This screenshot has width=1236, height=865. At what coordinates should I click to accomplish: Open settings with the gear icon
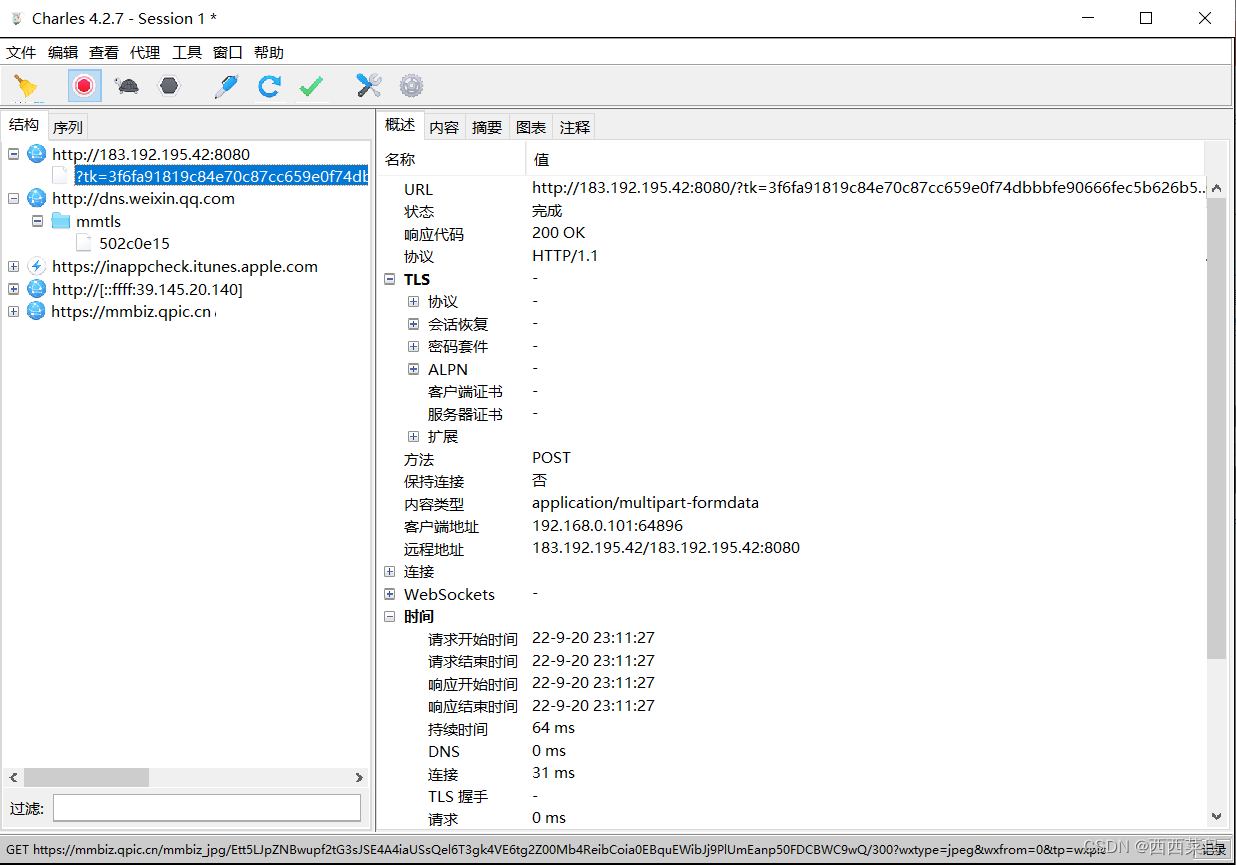(x=410, y=86)
